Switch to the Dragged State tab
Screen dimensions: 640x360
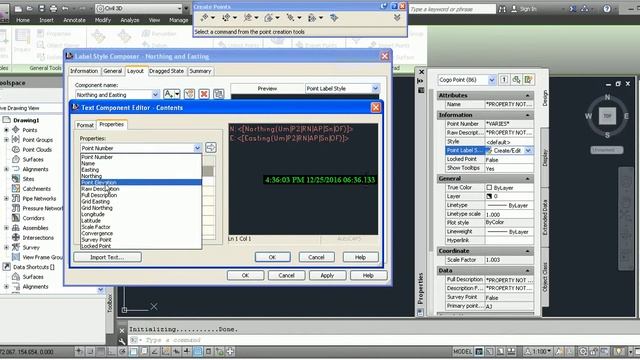tap(166, 71)
